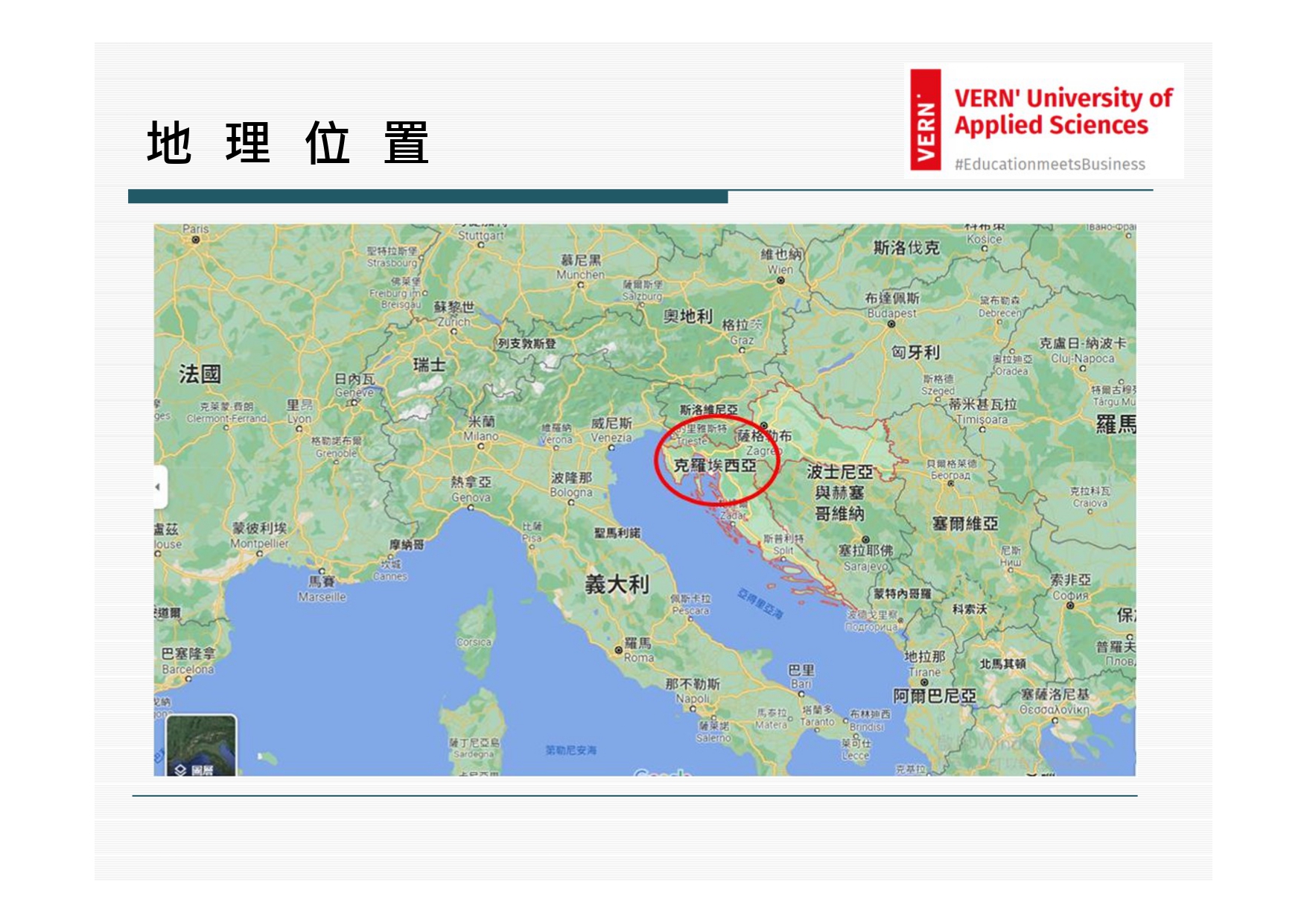Select the 克羅埃西亞 label inside red circle

(714, 465)
